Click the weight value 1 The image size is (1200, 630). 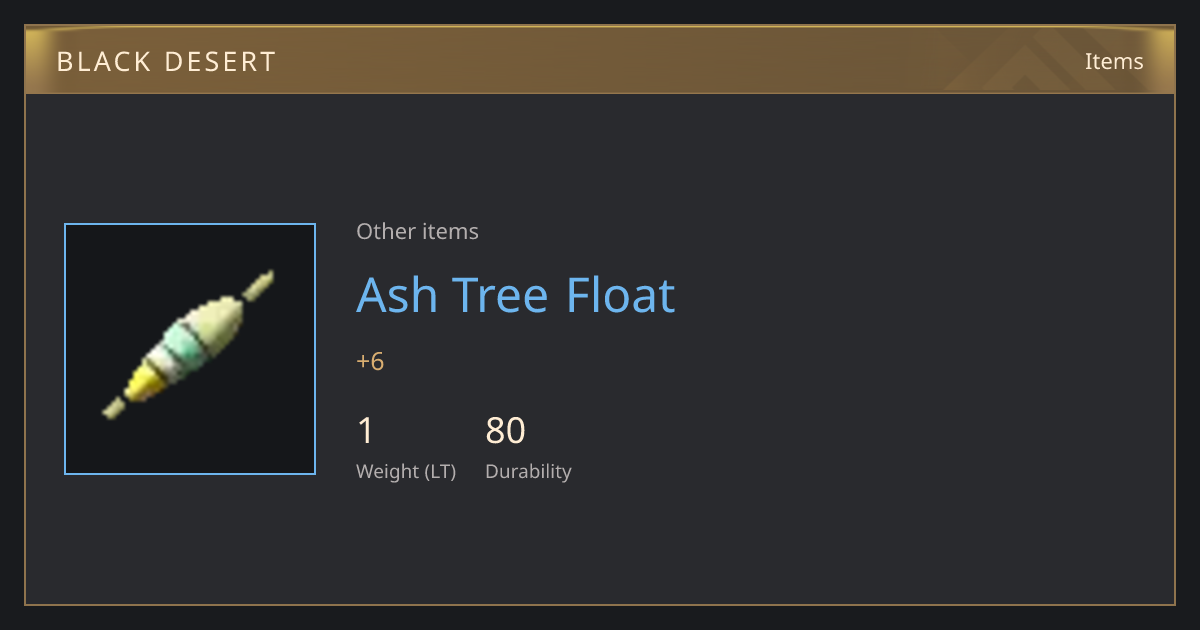click(x=365, y=431)
